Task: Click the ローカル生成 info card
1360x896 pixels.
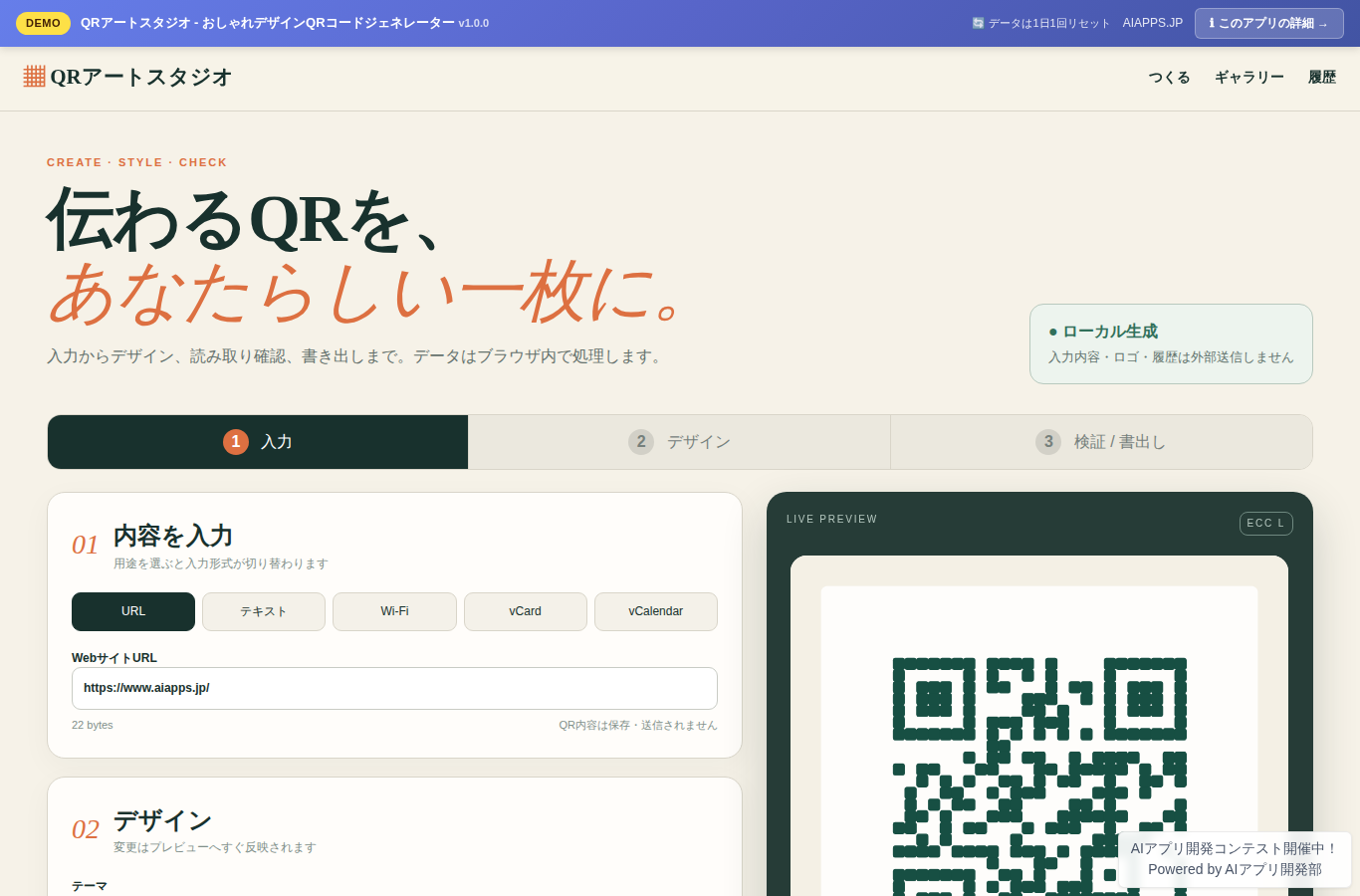Action: coord(1171,343)
